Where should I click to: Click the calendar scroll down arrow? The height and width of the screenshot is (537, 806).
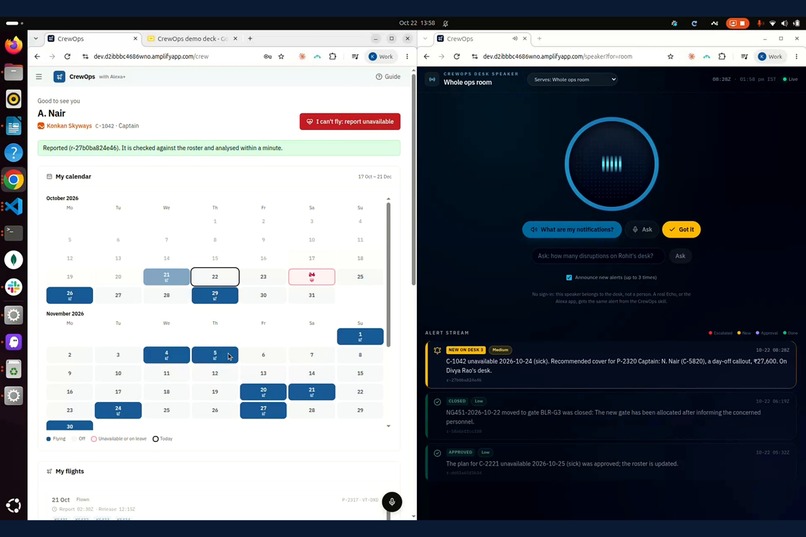pyautogui.click(x=389, y=426)
